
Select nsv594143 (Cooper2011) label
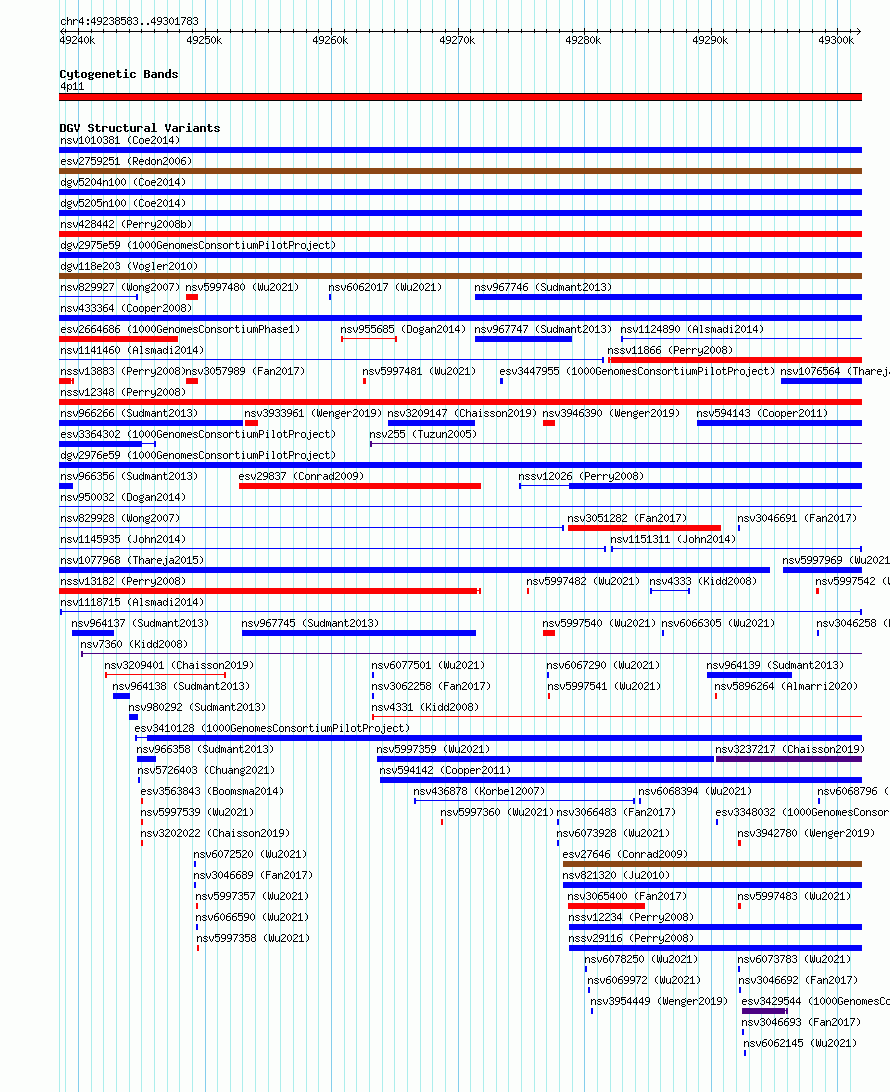pyautogui.click(x=763, y=413)
